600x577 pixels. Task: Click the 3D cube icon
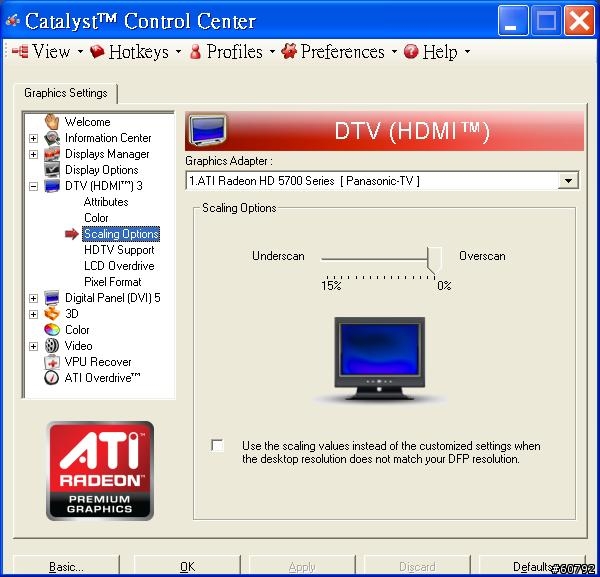pyautogui.click(x=52, y=314)
